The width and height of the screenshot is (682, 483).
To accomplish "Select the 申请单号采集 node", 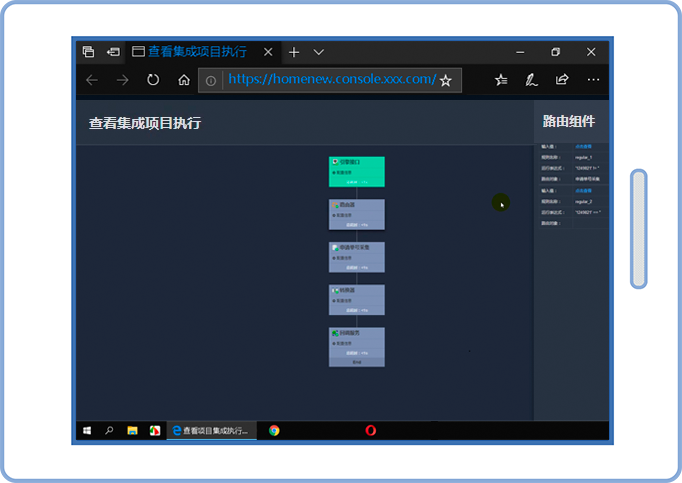I will (356, 257).
